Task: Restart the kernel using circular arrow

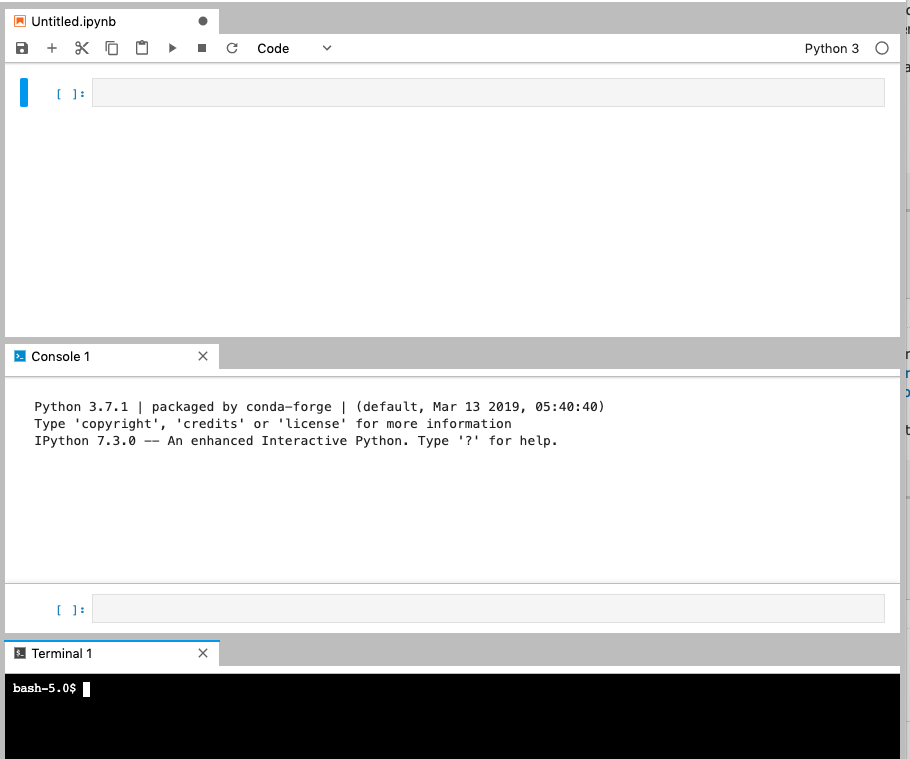Action: pos(232,48)
